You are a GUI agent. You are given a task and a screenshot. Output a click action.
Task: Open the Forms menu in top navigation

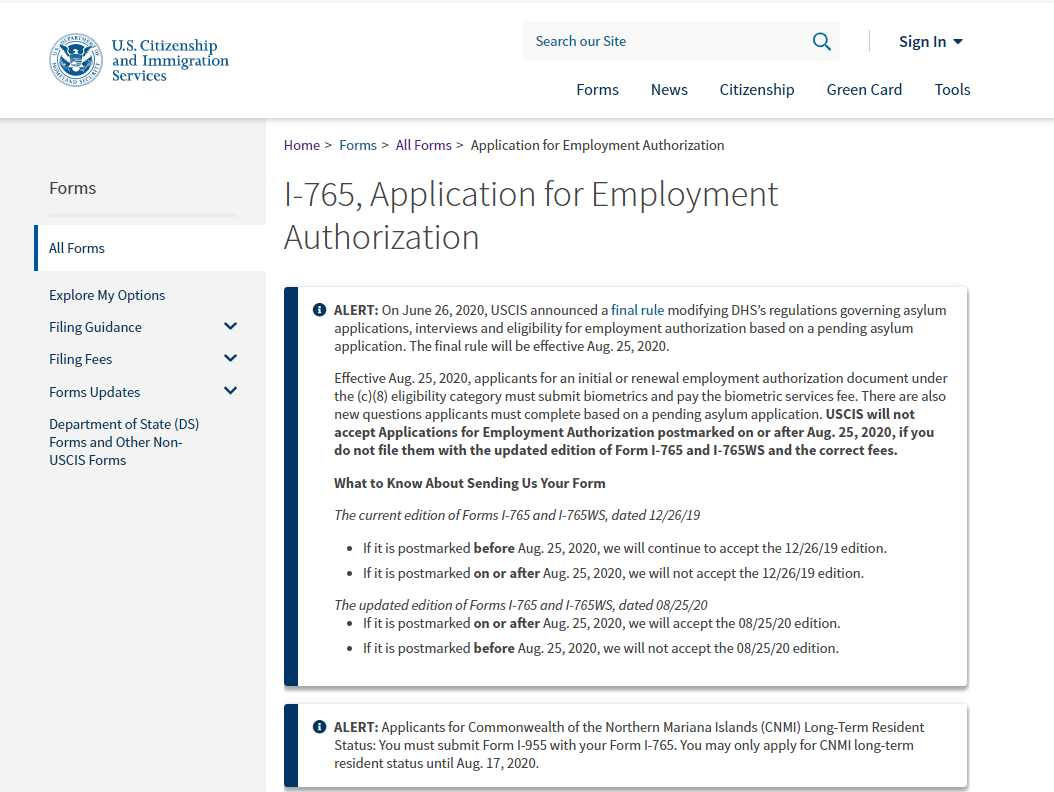(597, 89)
